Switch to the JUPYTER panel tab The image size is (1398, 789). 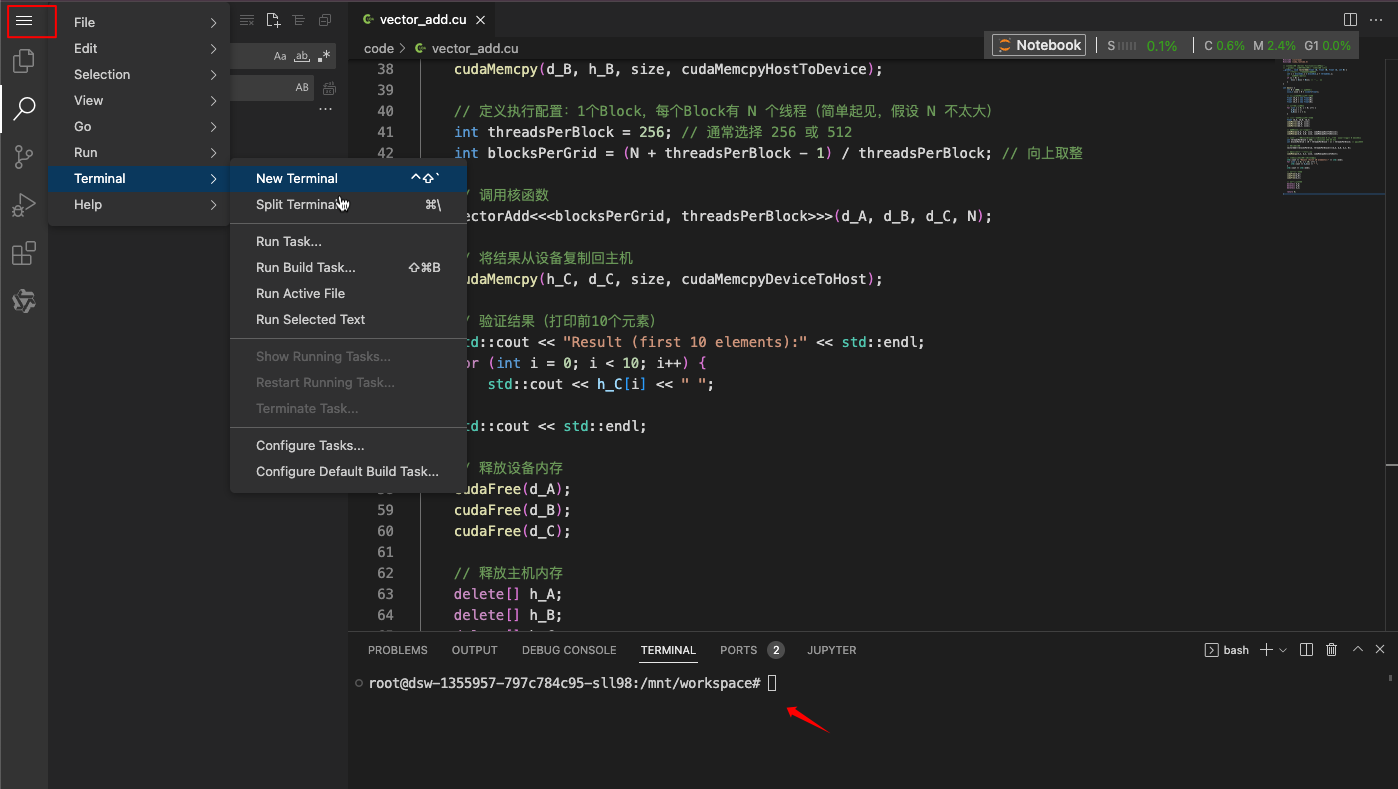pos(832,650)
